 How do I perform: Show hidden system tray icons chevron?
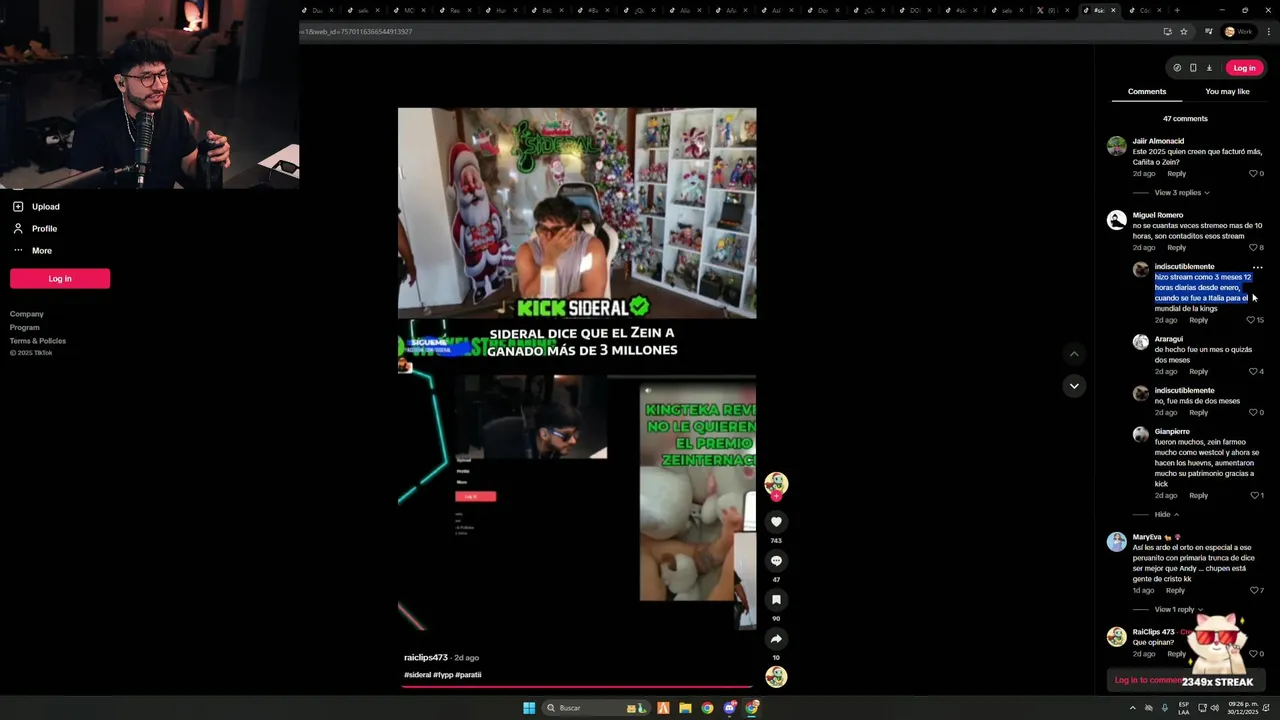point(1133,708)
